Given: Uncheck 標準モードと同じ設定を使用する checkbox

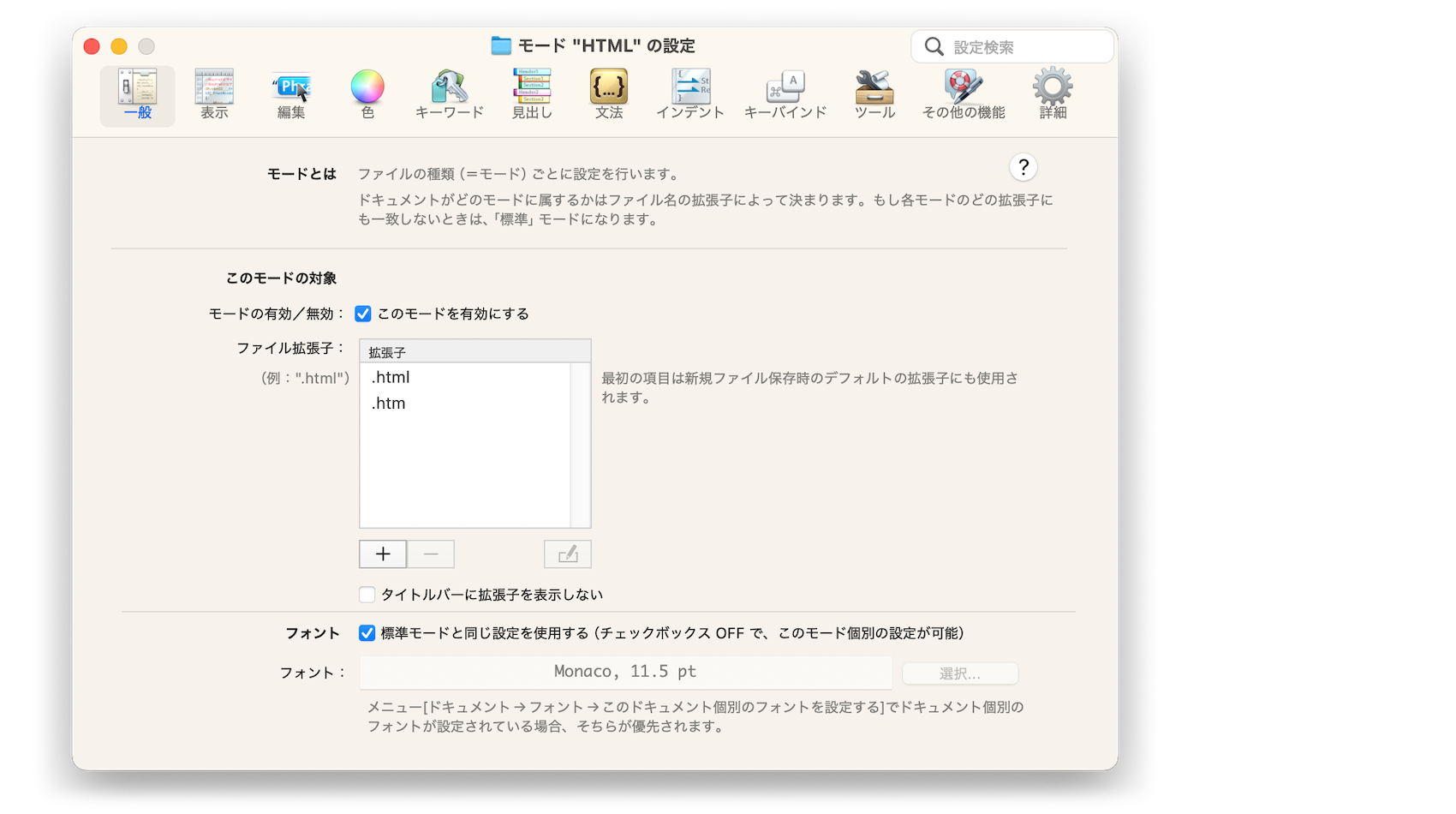Looking at the screenshot, I should coord(367,633).
